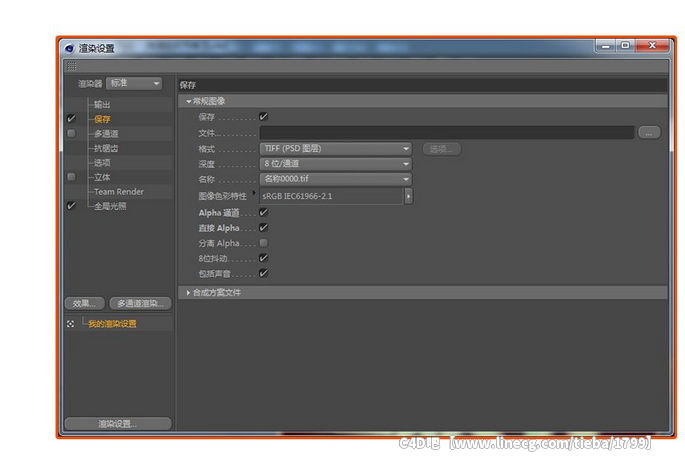Click the file browse ... button
This screenshot has width=685, height=462.
[x=649, y=132]
